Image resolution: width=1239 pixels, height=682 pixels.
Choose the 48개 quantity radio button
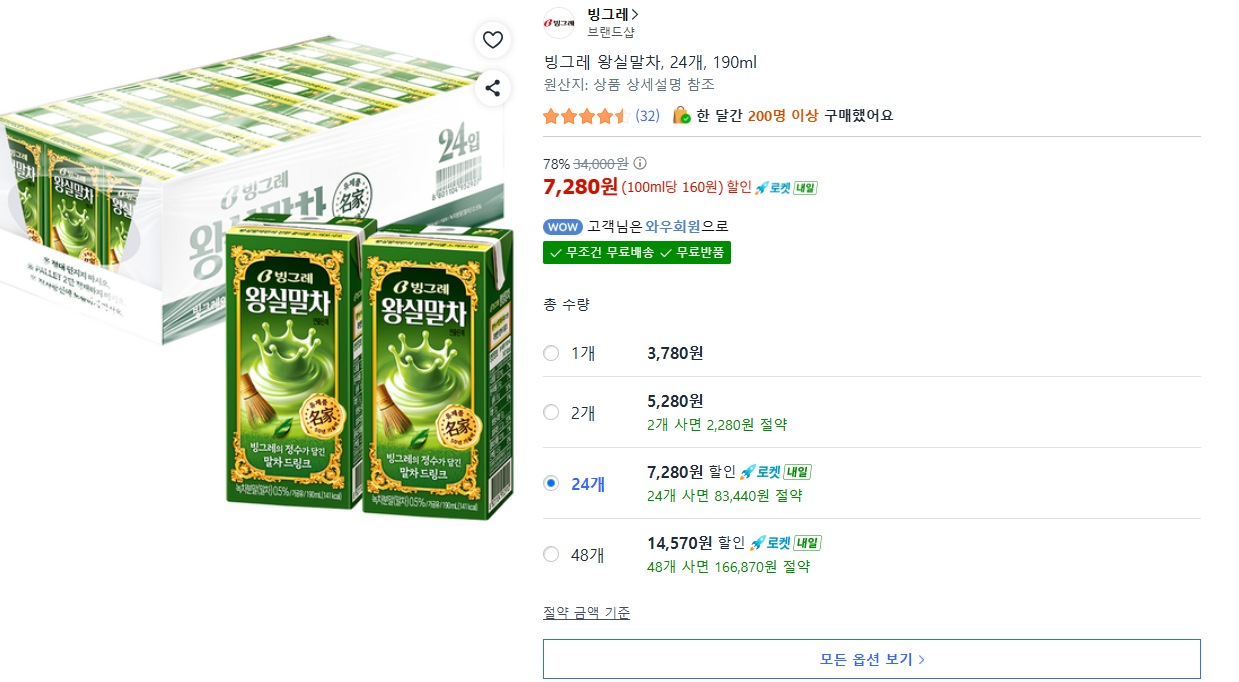(551, 554)
